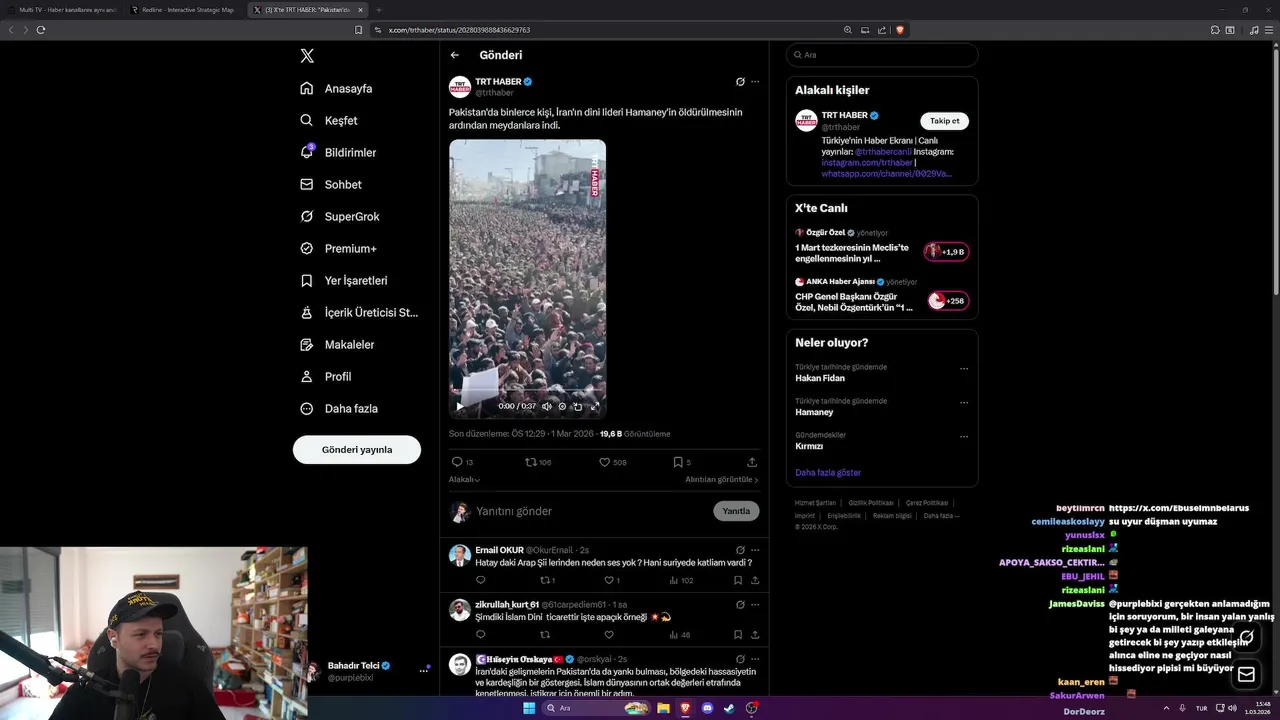
Task: Bookmark zikrullah_kurt_61's reply
Action: [x=738, y=634]
